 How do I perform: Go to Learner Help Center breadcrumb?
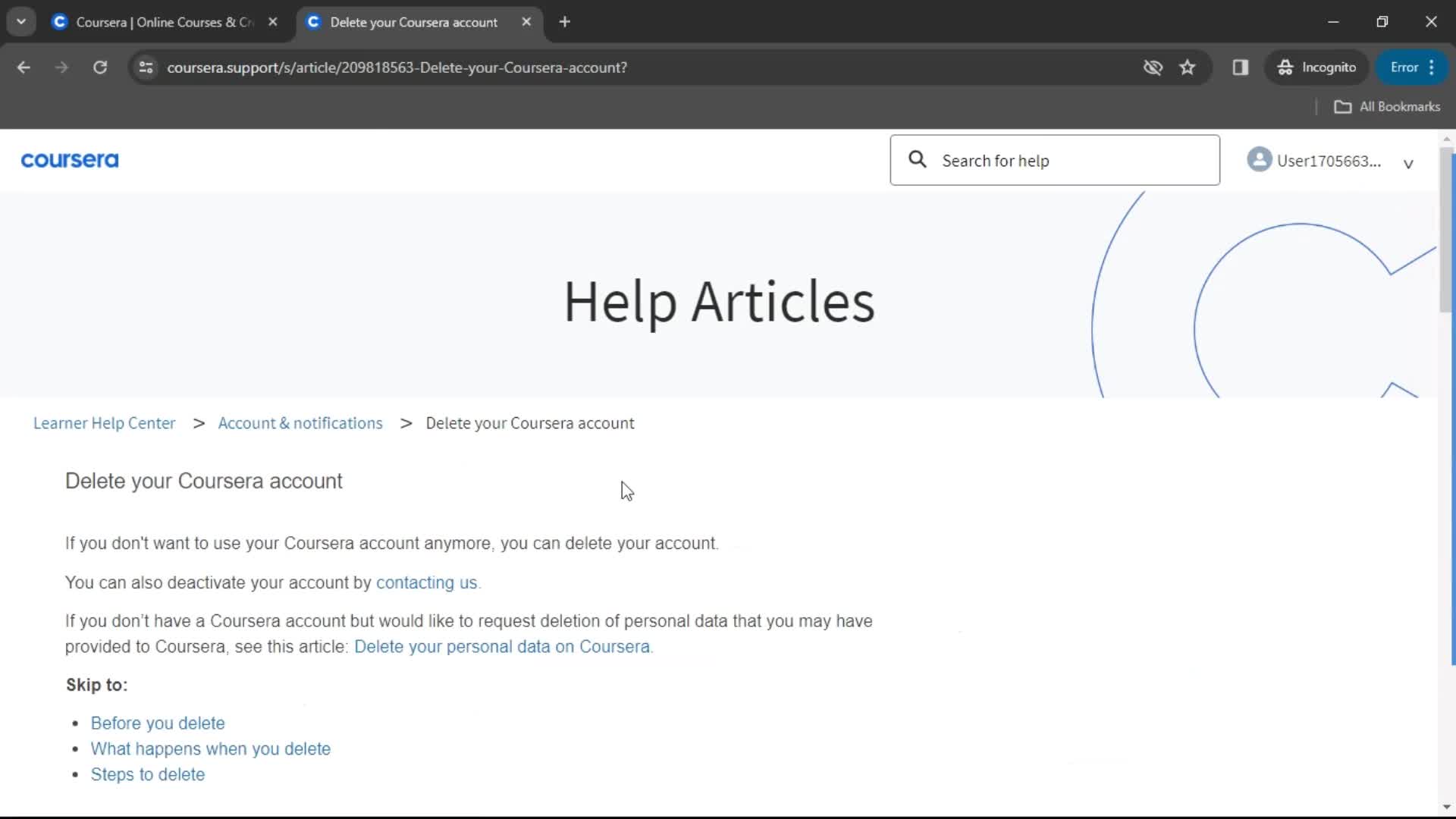105,423
